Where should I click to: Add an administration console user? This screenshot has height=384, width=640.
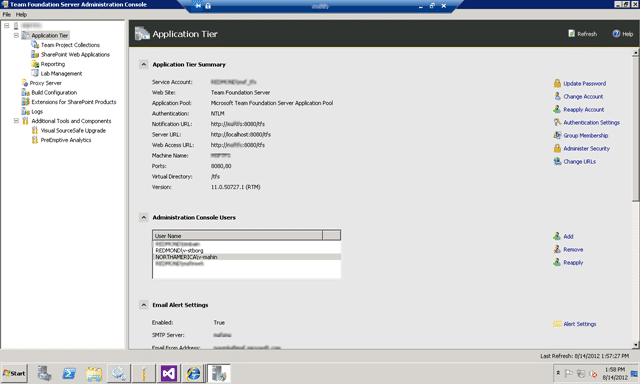click(568, 236)
